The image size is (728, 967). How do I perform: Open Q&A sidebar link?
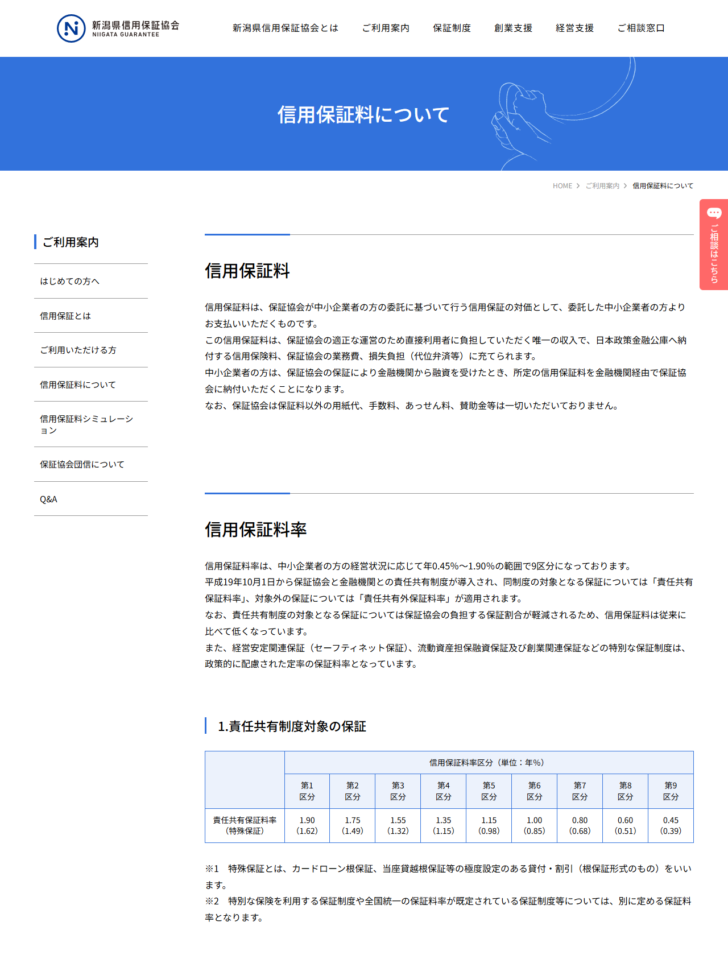click(91, 499)
